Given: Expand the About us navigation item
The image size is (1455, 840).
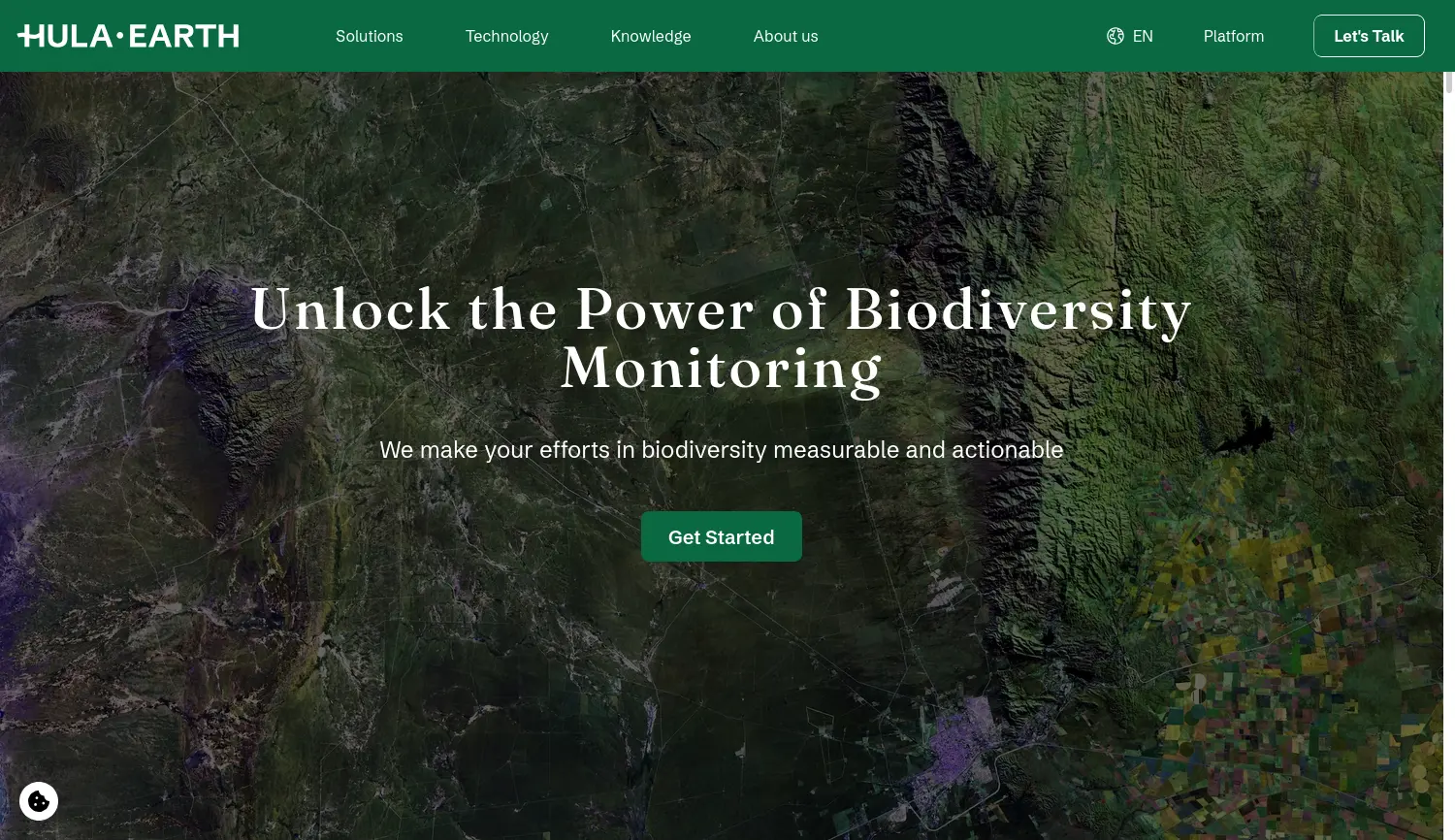Looking at the screenshot, I should tap(785, 36).
